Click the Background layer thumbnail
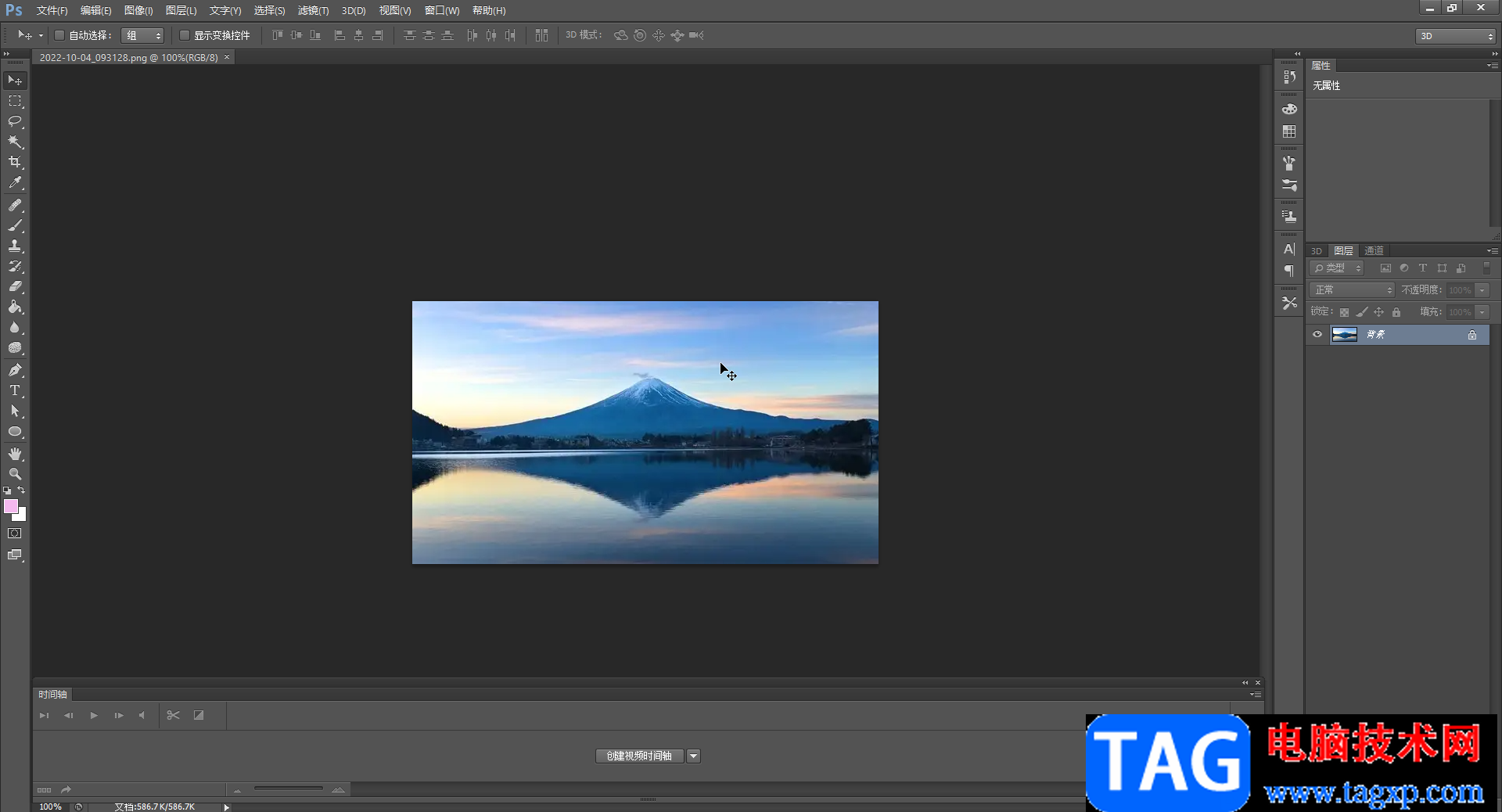 (x=1344, y=335)
